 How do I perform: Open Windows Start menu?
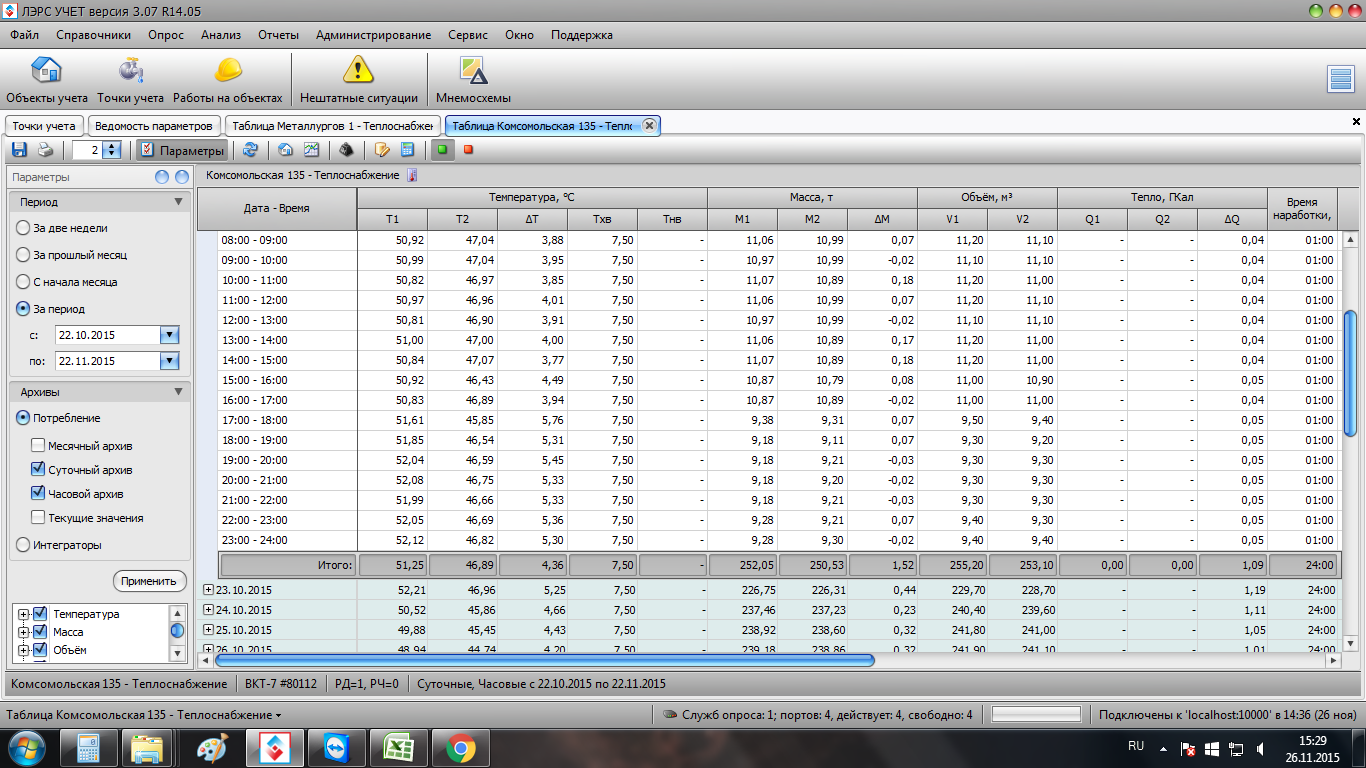point(25,748)
